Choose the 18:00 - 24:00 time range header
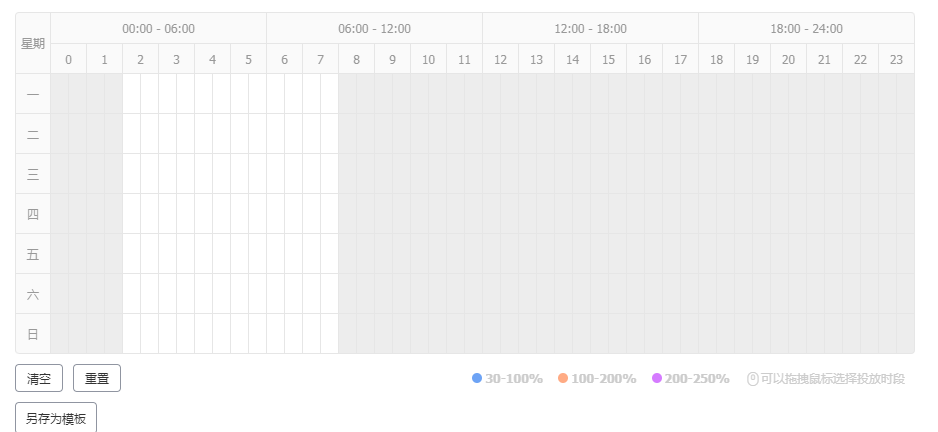 click(x=806, y=29)
